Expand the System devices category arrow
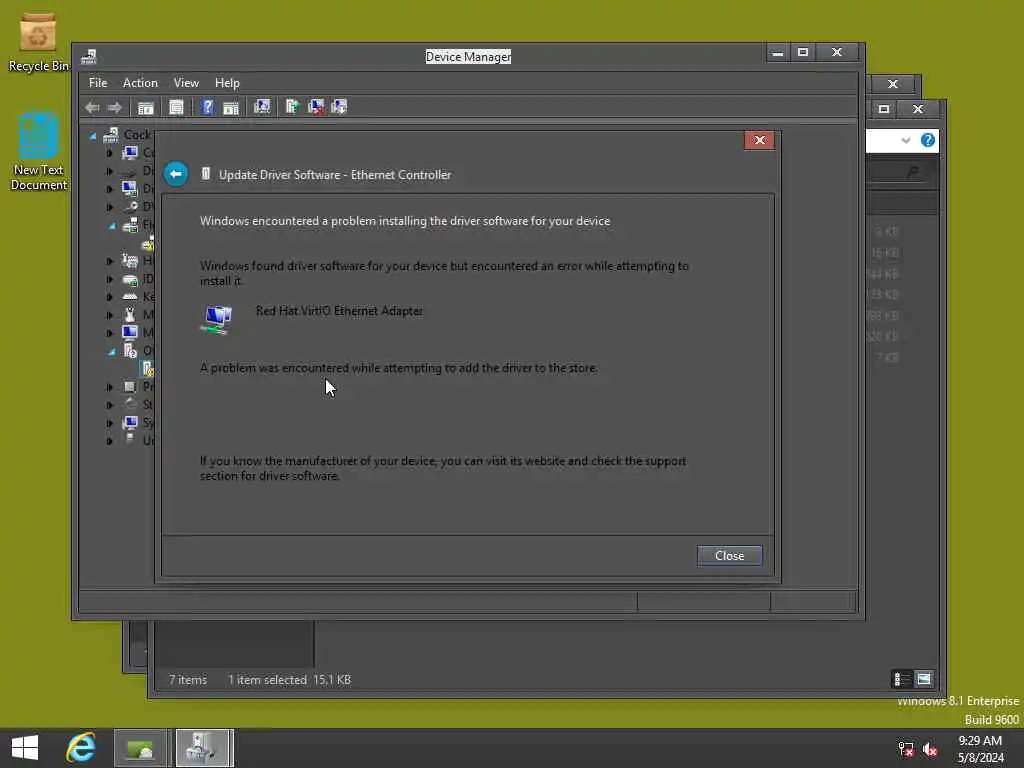Viewport: 1024px width, 768px height. click(x=109, y=423)
